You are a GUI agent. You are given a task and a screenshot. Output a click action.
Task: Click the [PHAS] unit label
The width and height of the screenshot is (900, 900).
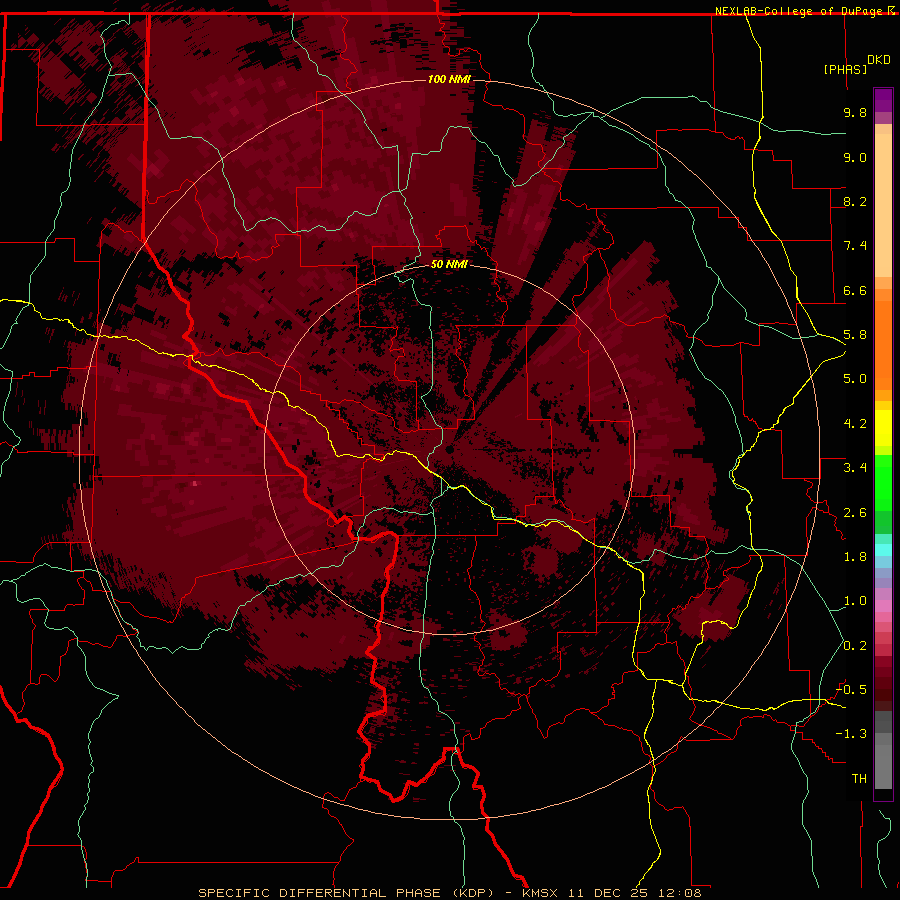[845, 69]
